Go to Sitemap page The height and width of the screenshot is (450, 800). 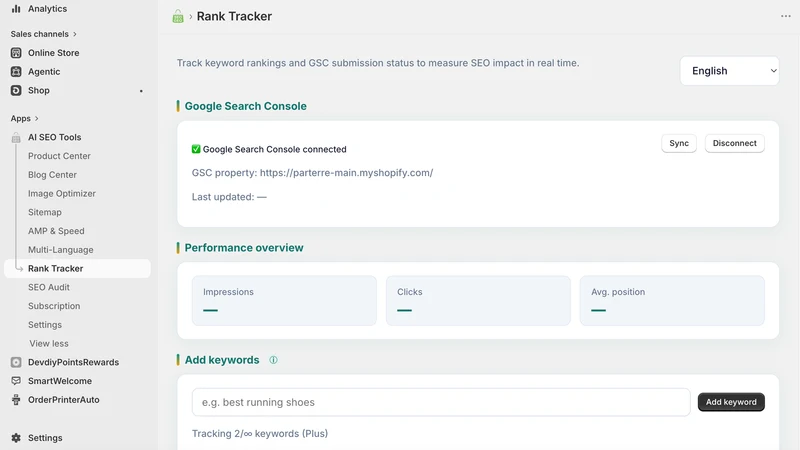(45, 212)
